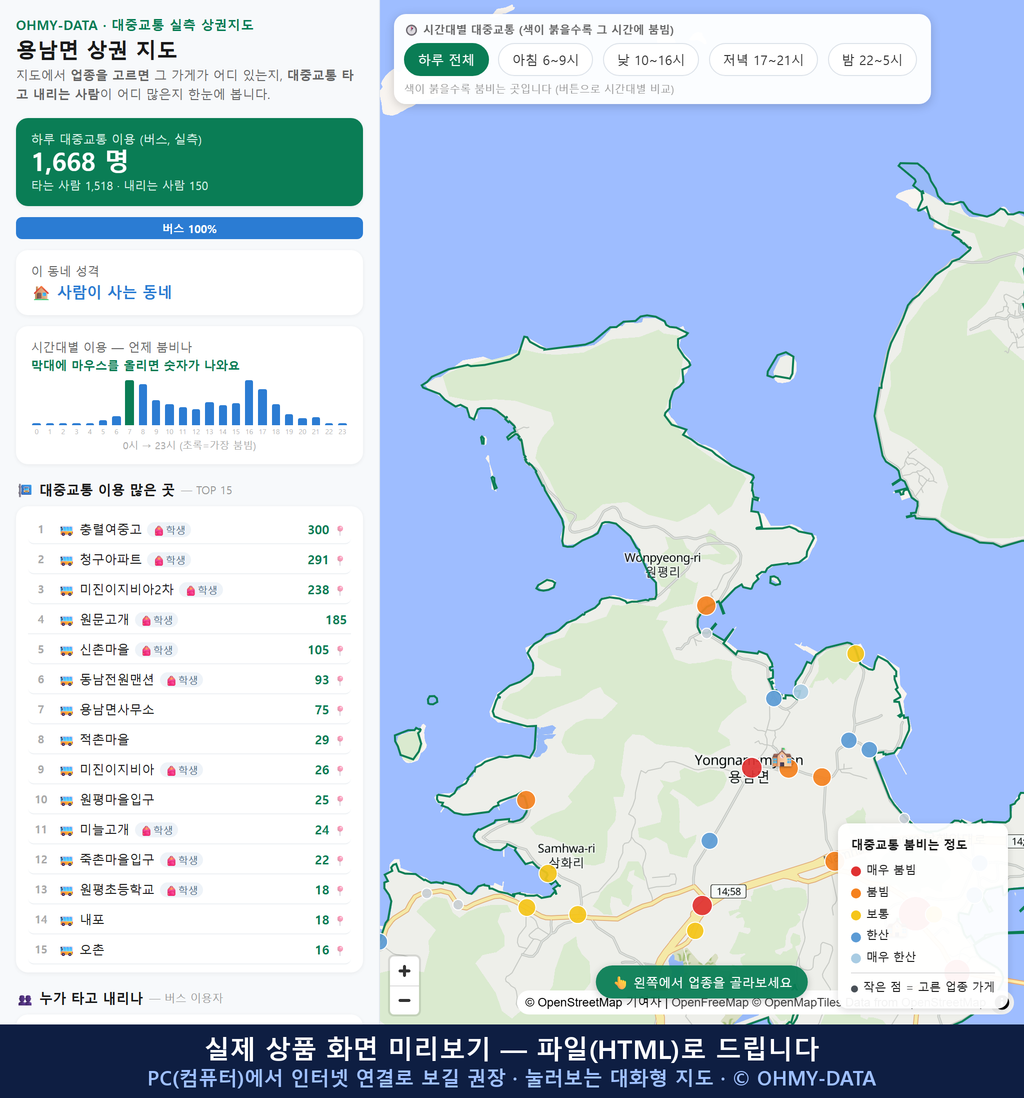Click the people icon beside 누가 타고 내리나

25,999
